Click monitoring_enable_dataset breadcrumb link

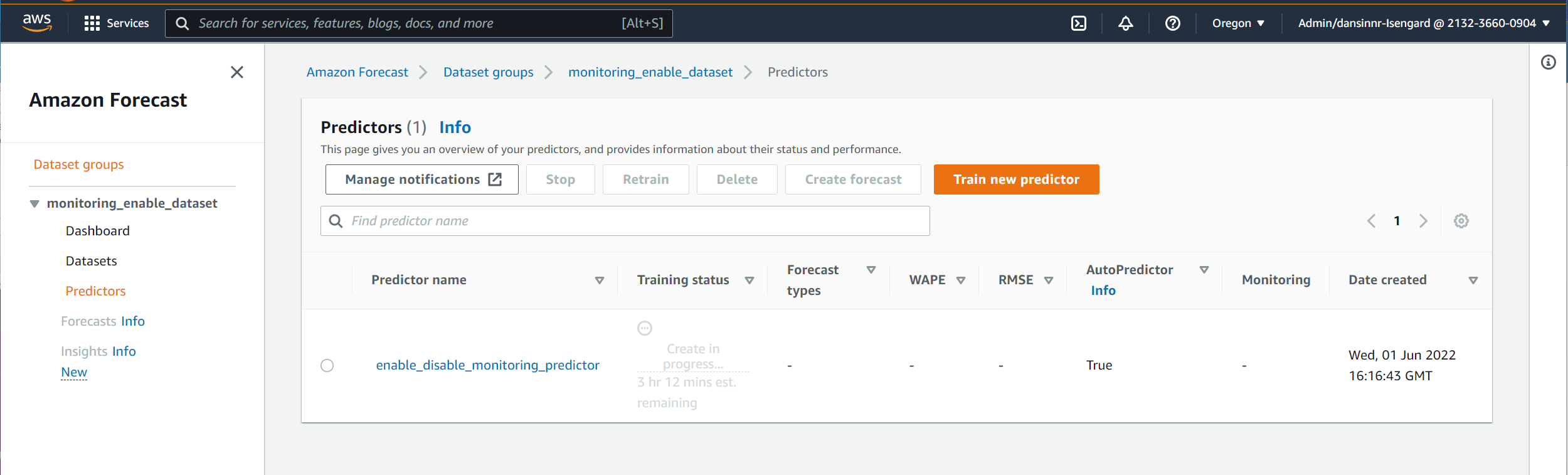click(650, 72)
